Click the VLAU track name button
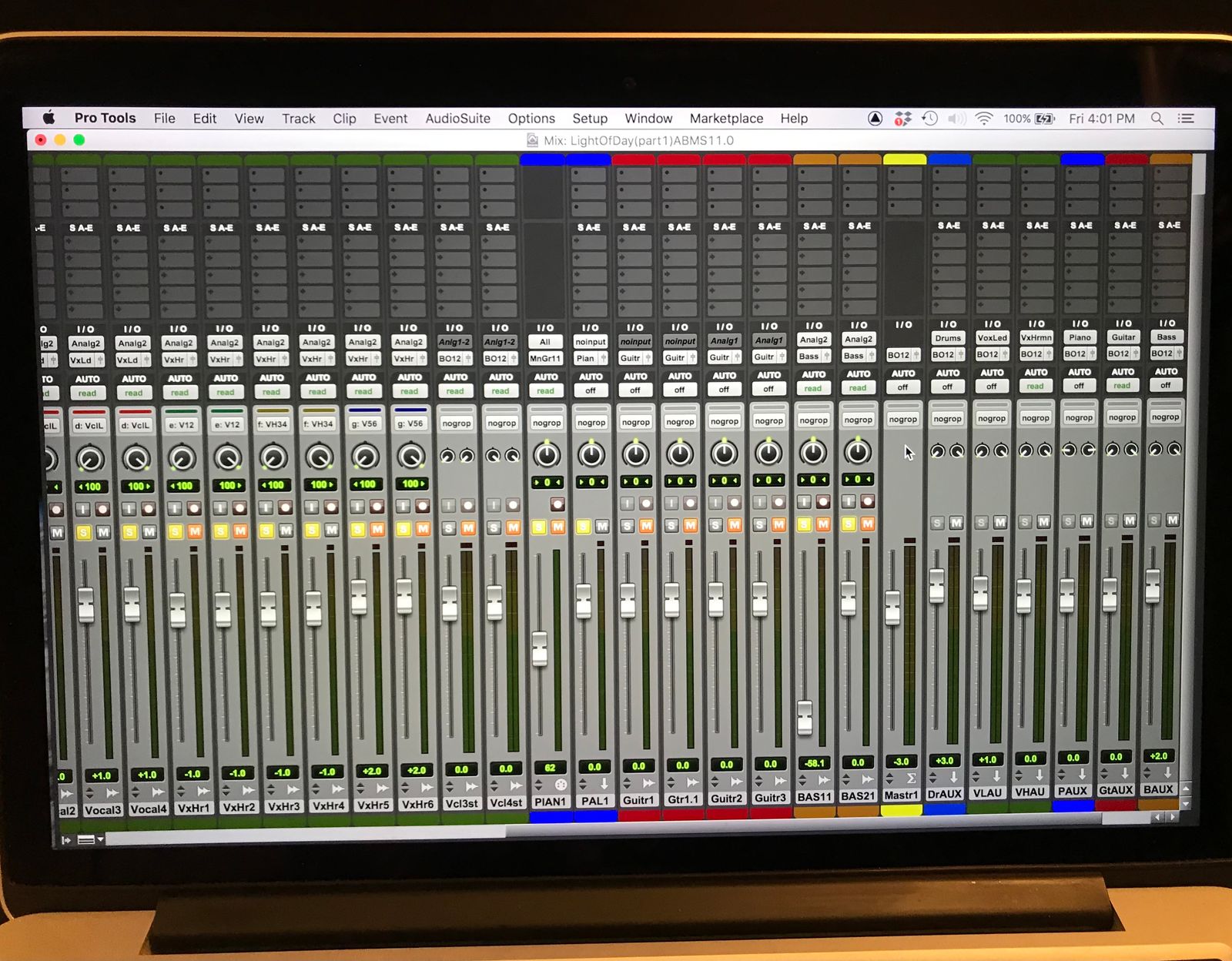 point(987,792)
